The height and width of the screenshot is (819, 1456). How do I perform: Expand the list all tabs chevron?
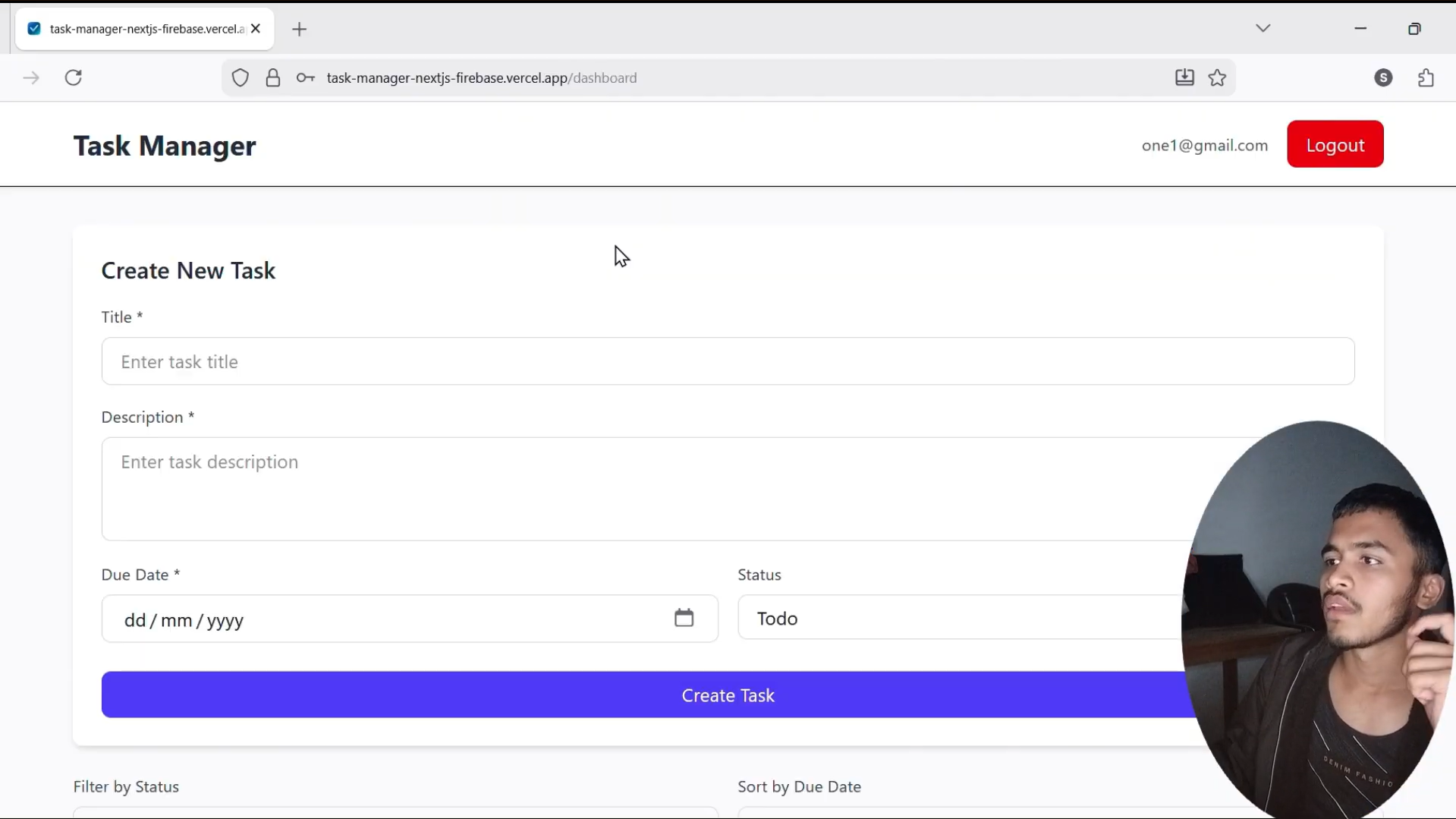(1263, 28)
